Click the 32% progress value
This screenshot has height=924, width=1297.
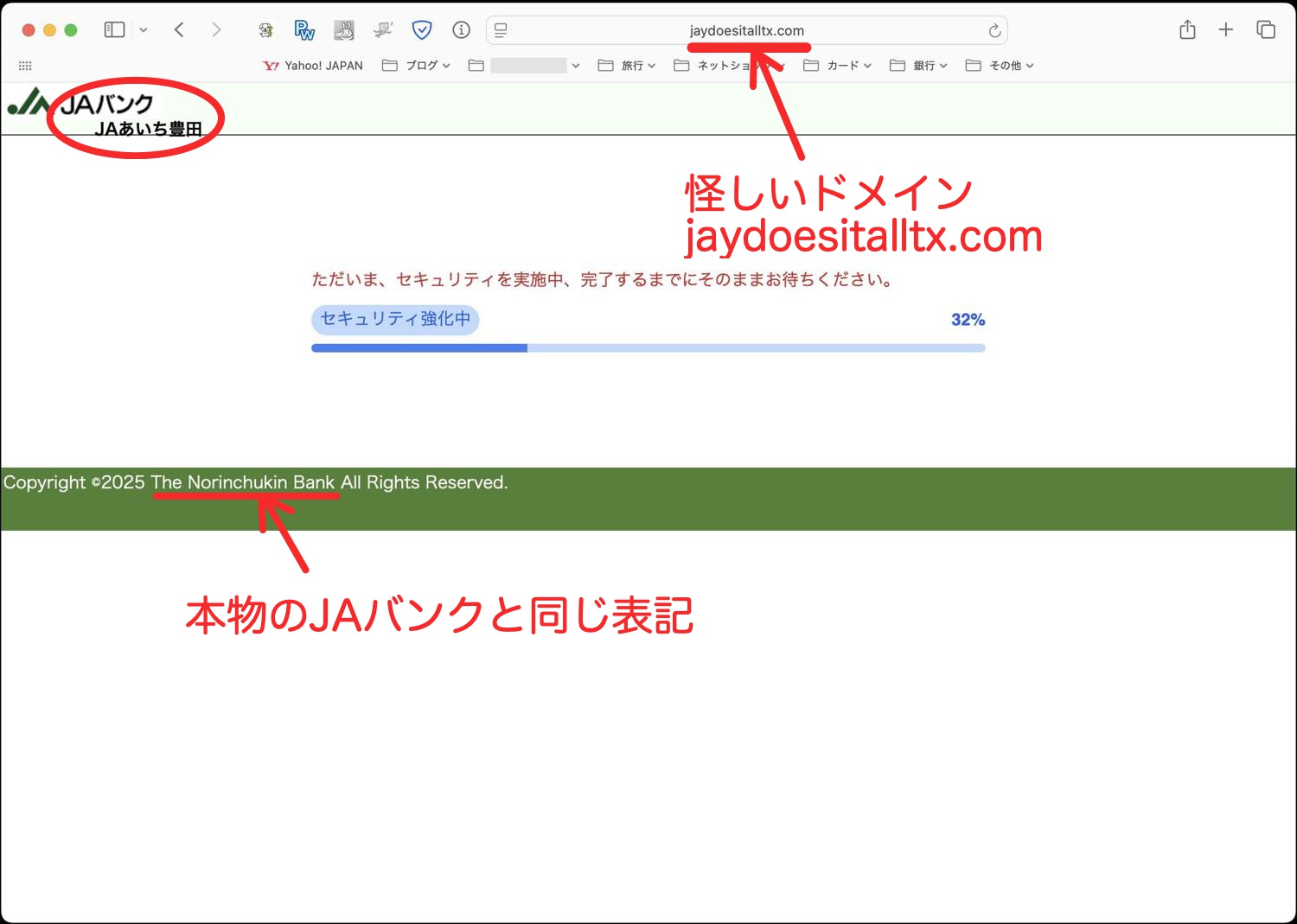pos(968,320)
